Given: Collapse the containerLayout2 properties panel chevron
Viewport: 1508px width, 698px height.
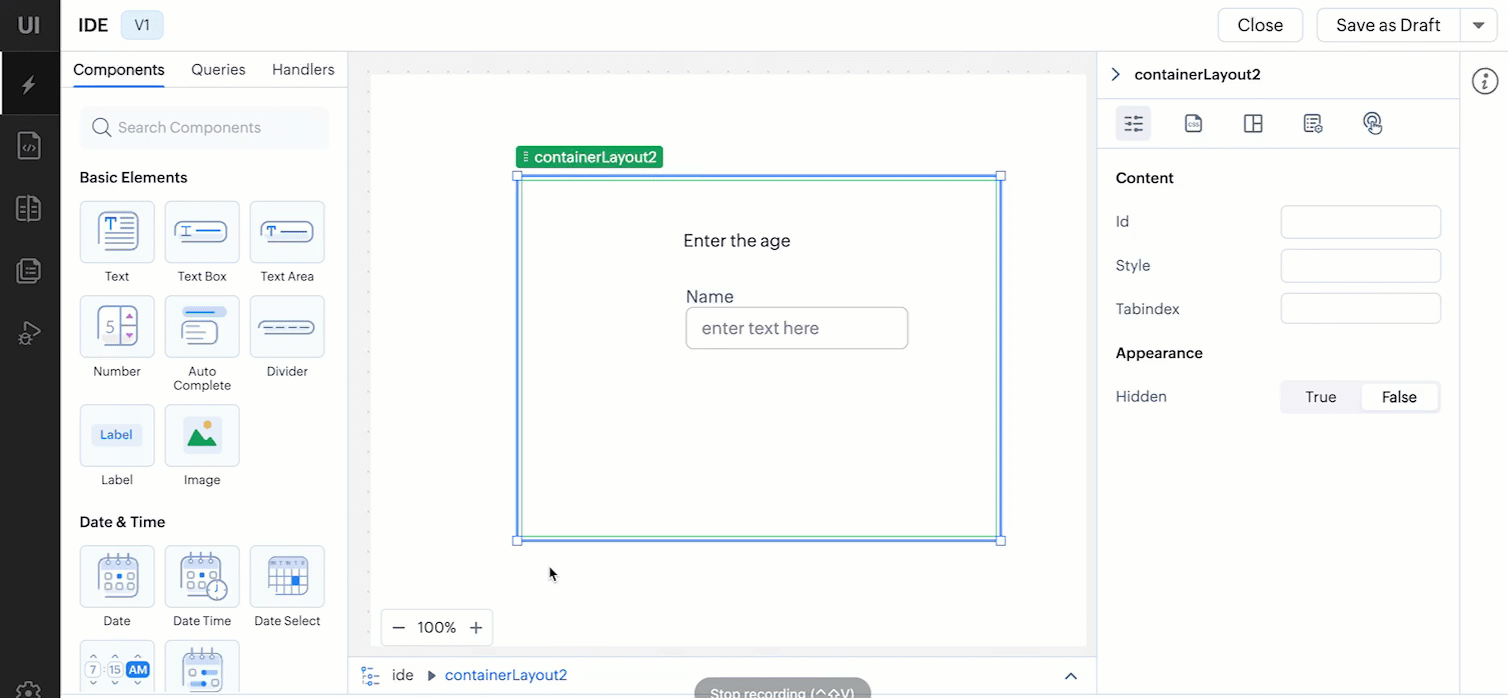Looking at the screenshot, I should [x=1116, y=75].
